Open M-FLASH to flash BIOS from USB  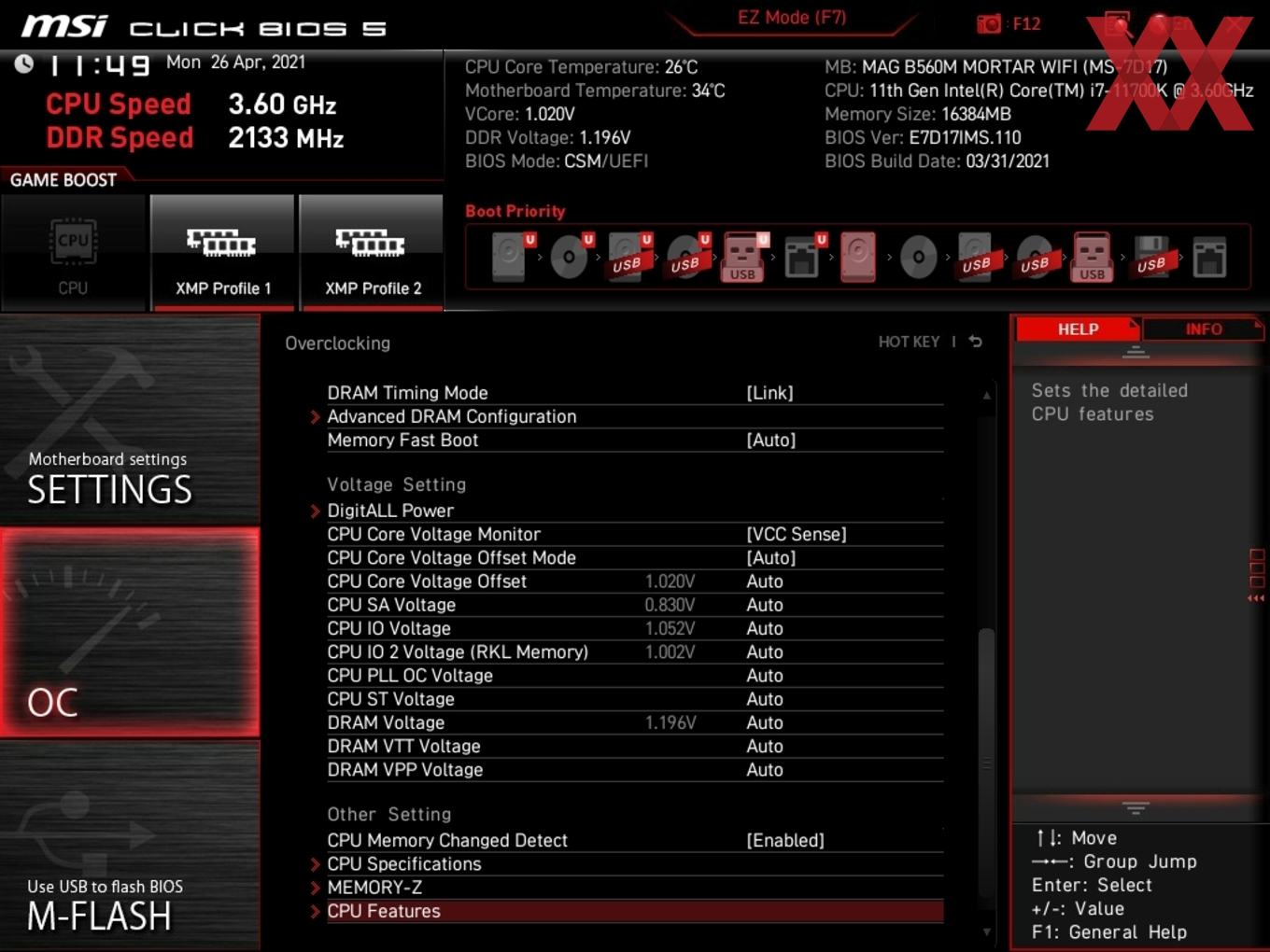click(130, 846)
